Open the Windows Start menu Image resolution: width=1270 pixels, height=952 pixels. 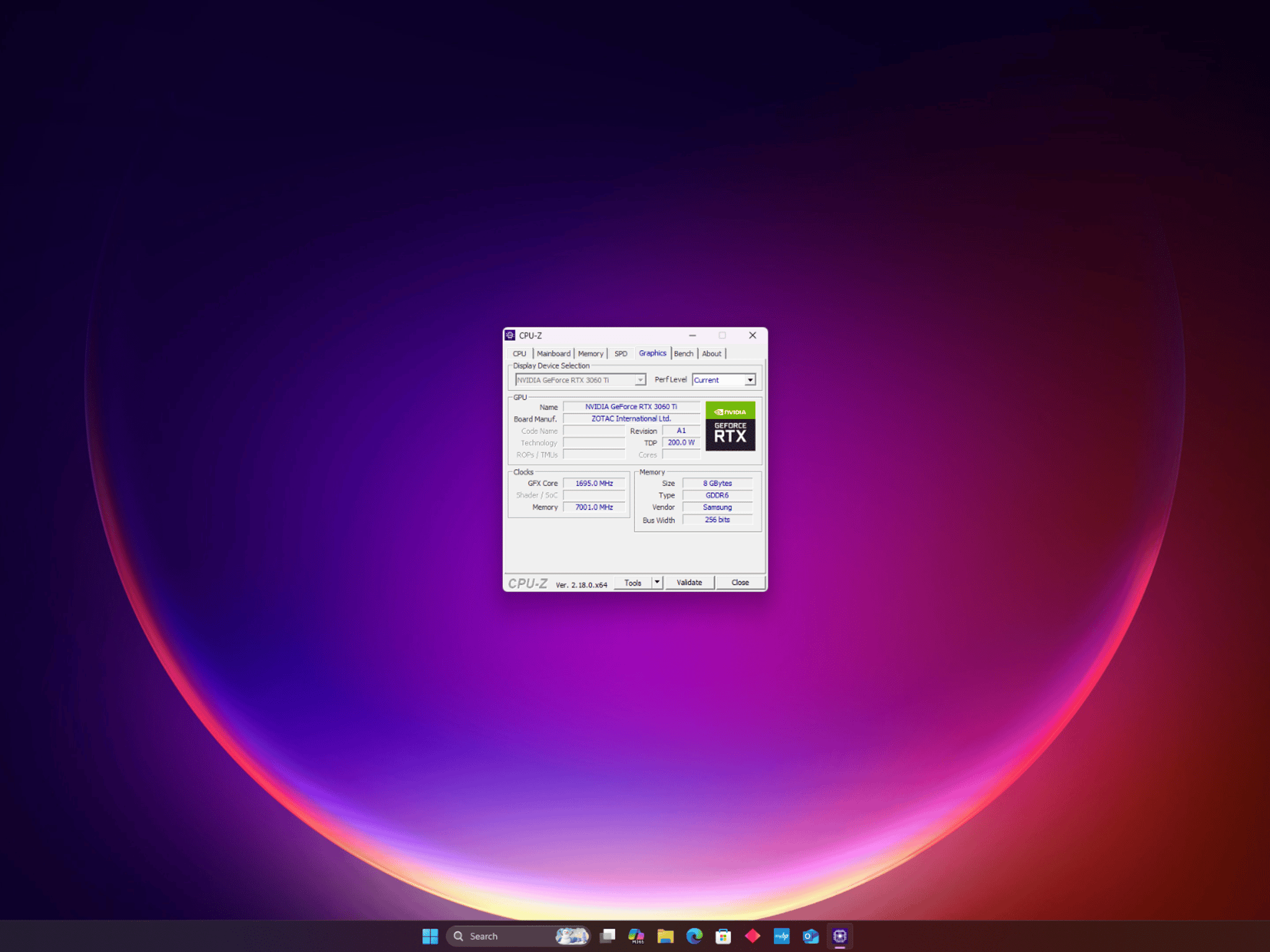pyautogui.click(x=430, y=936)
